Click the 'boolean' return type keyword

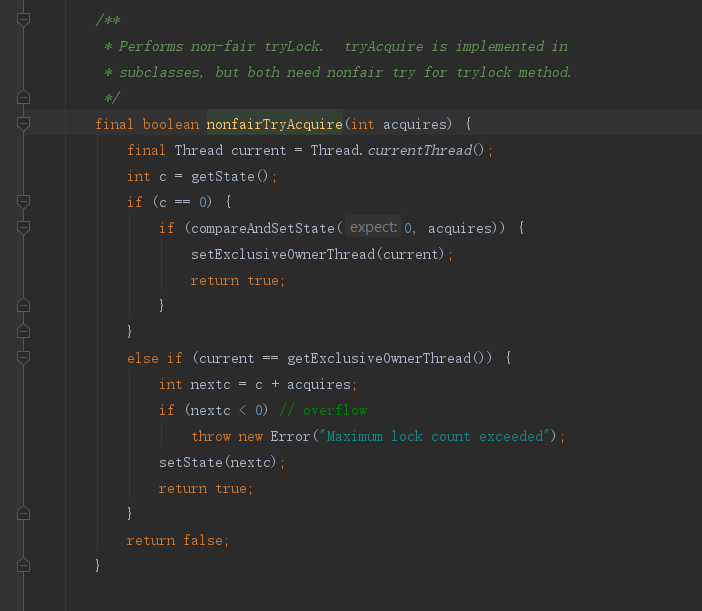pyautogui.click(x=171, y=124)
